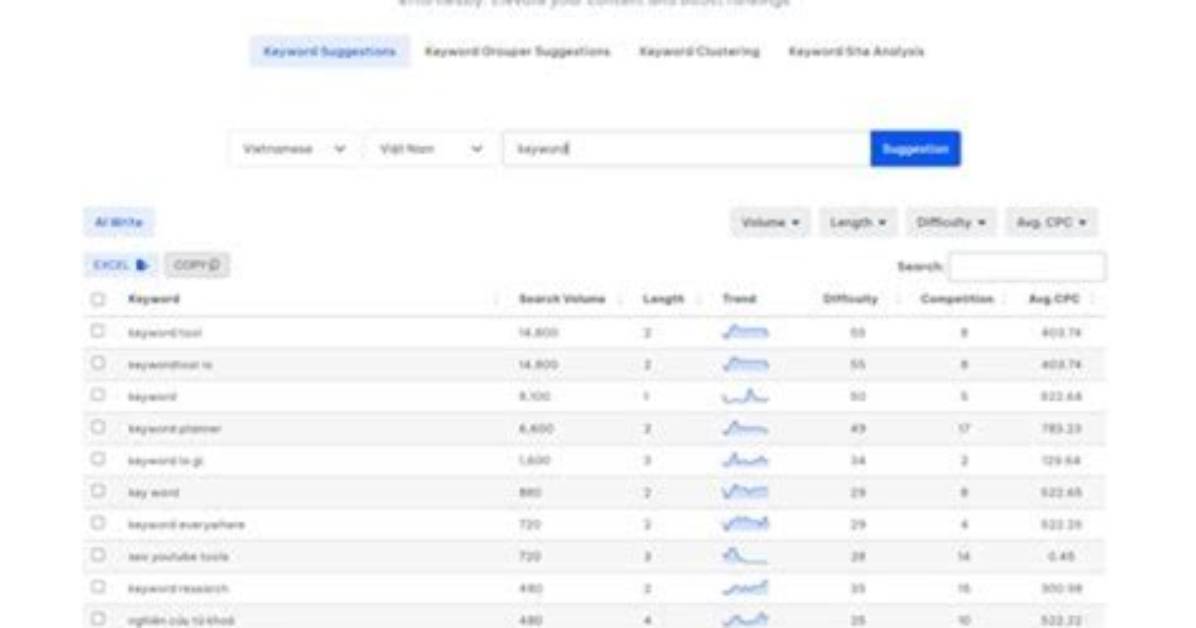Open trend sparkline for keyword research
Image resolution: width=1196 pixels, height=628 pixels.
[x=745, y=588]
